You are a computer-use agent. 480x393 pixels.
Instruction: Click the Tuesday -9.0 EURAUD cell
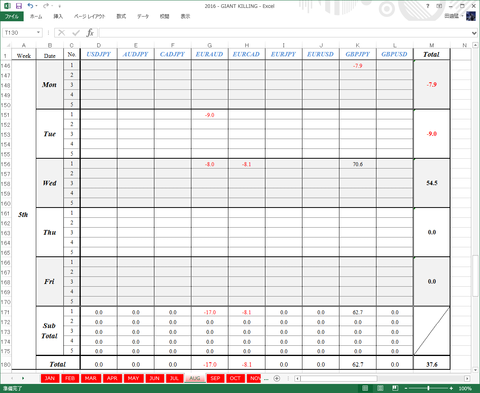210,115
